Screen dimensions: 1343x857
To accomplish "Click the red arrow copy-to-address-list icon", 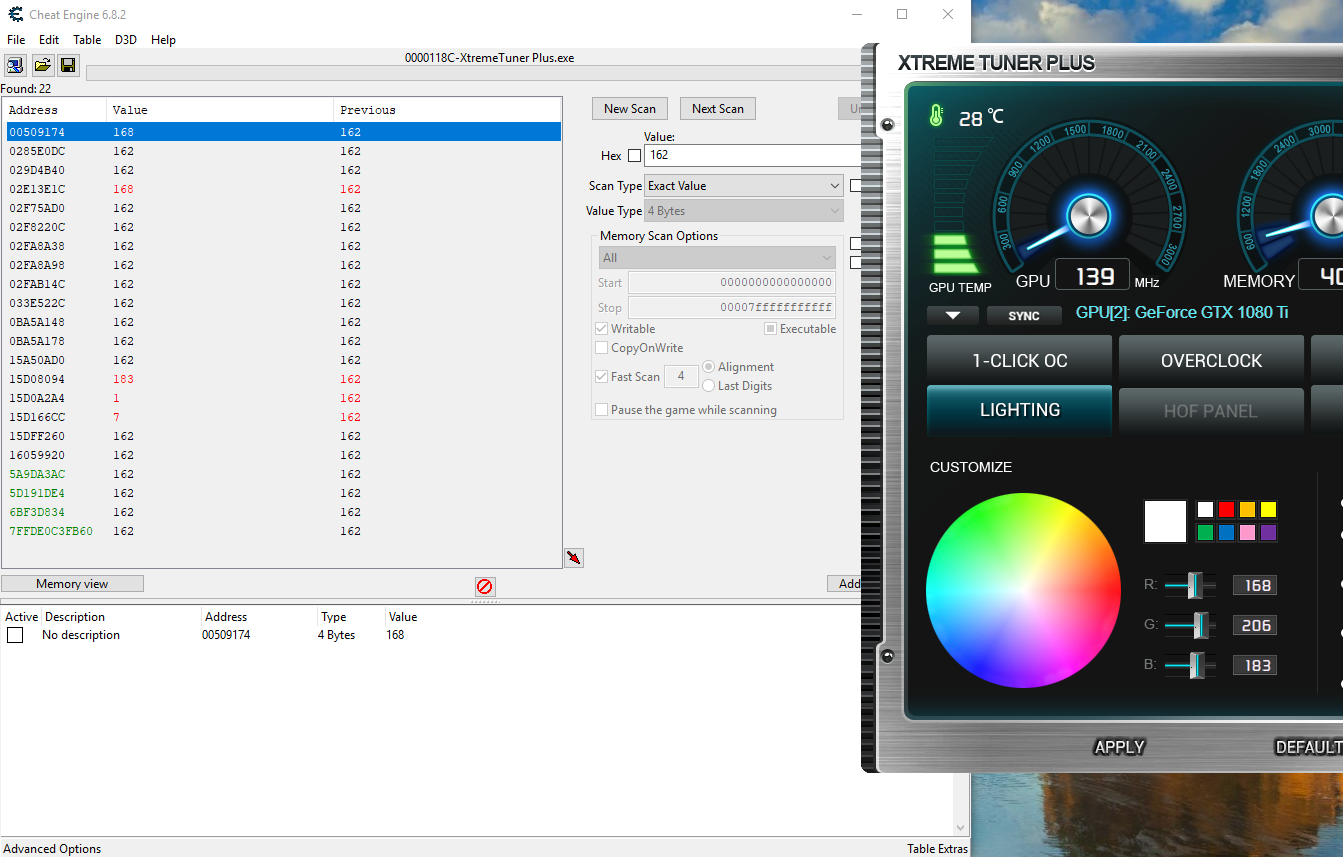I will [574, 558].
